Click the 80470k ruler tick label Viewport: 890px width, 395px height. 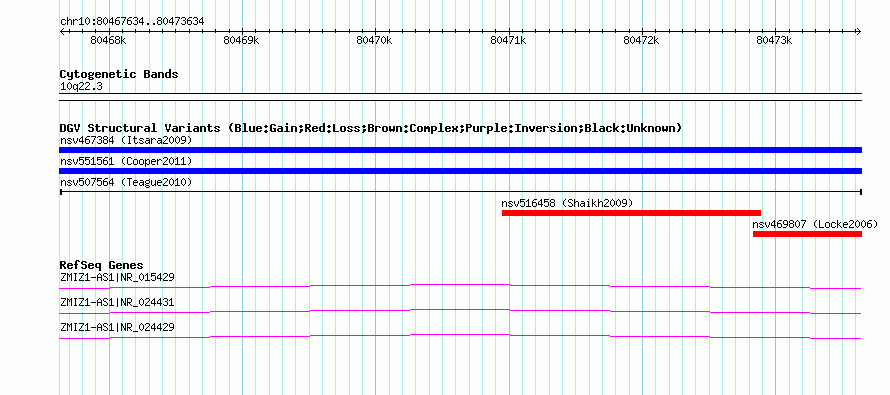tap(374, 40)
